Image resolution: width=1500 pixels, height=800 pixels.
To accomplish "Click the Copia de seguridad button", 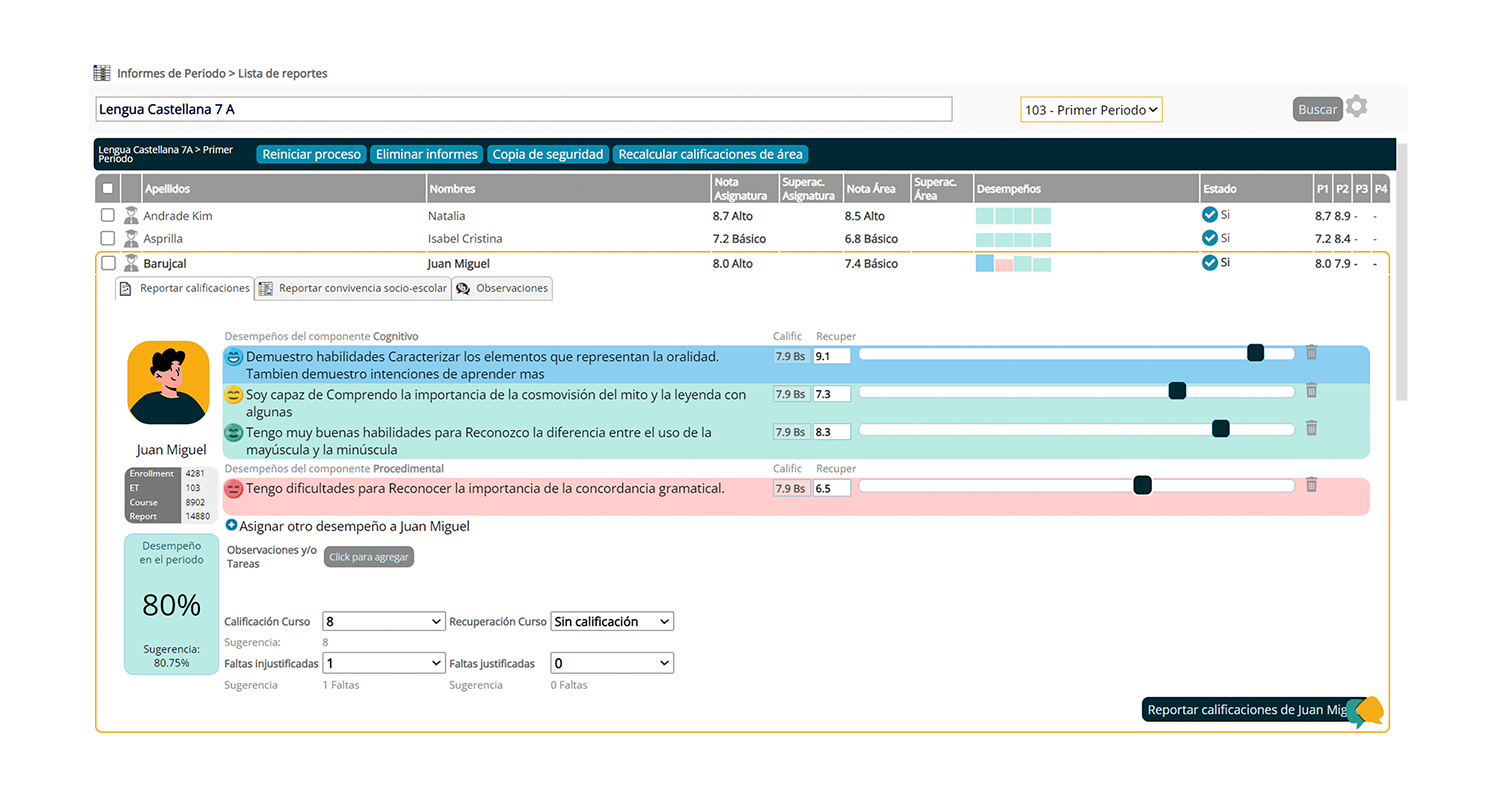I will click(x=548, y=154).
